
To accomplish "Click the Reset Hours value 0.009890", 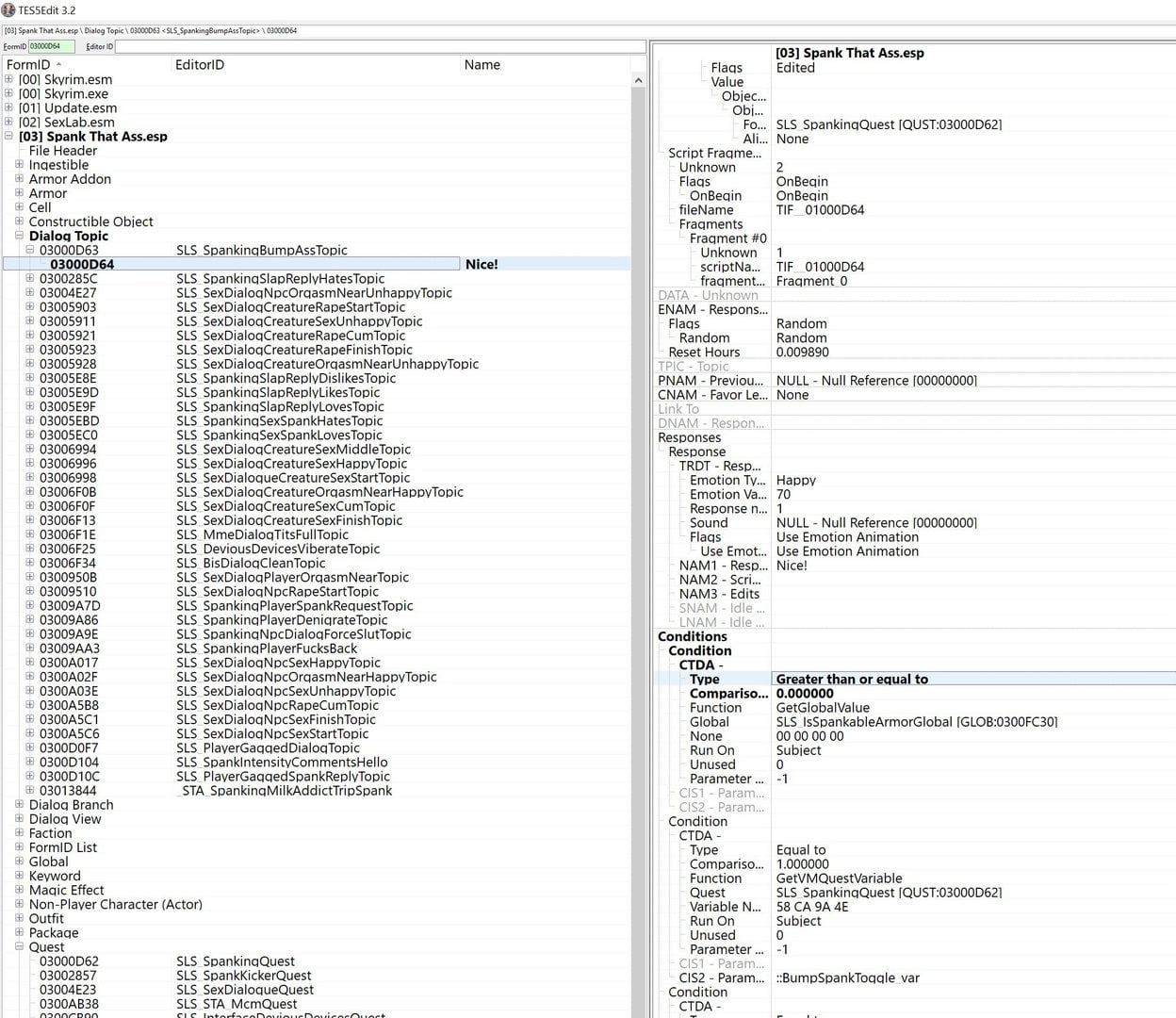I will pyautogui.click(x=803, y=352).
